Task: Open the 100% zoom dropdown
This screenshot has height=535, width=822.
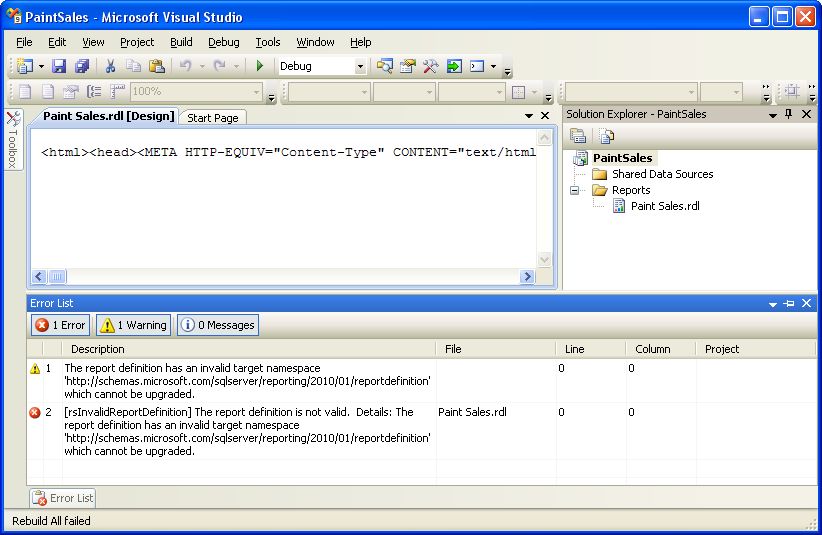Action: pyautogui.click(x=256, y=92)
